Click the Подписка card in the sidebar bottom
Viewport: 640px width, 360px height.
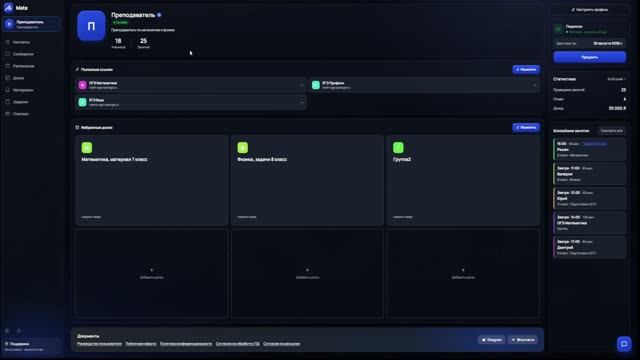pos(32,346)
